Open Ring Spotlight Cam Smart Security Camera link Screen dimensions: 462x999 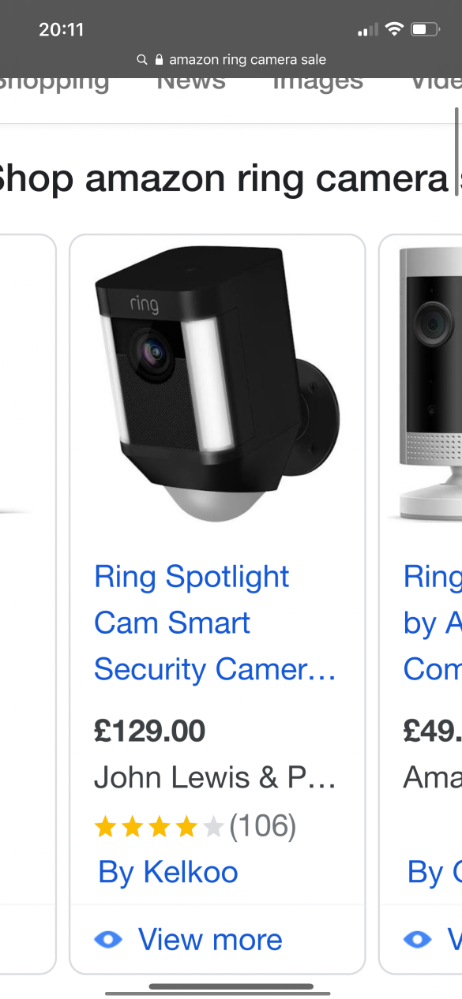pos(215,622)
